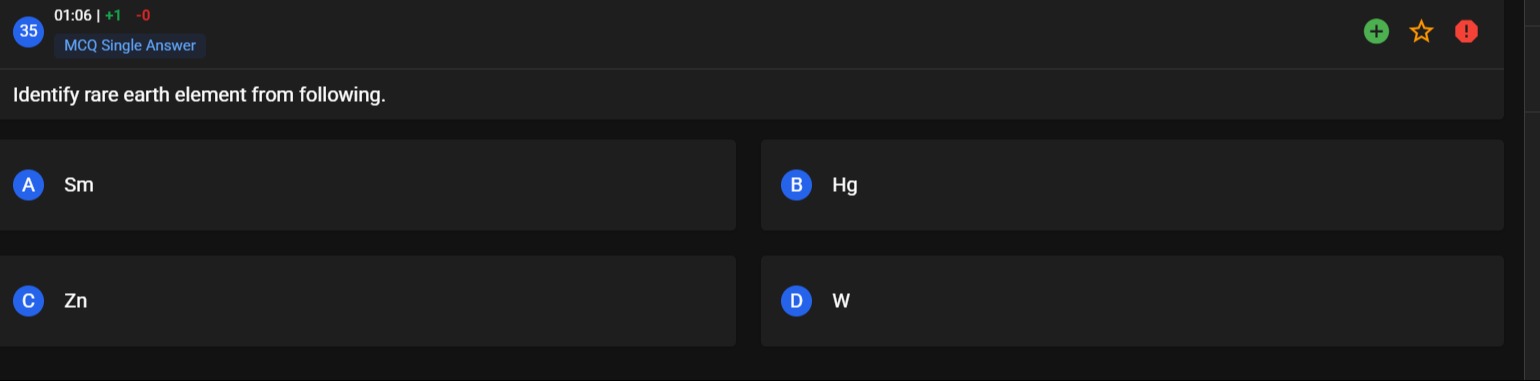Screen dimensions: 1540x381
Task: Click the question text about rare earth element
Action: (199, 95)
